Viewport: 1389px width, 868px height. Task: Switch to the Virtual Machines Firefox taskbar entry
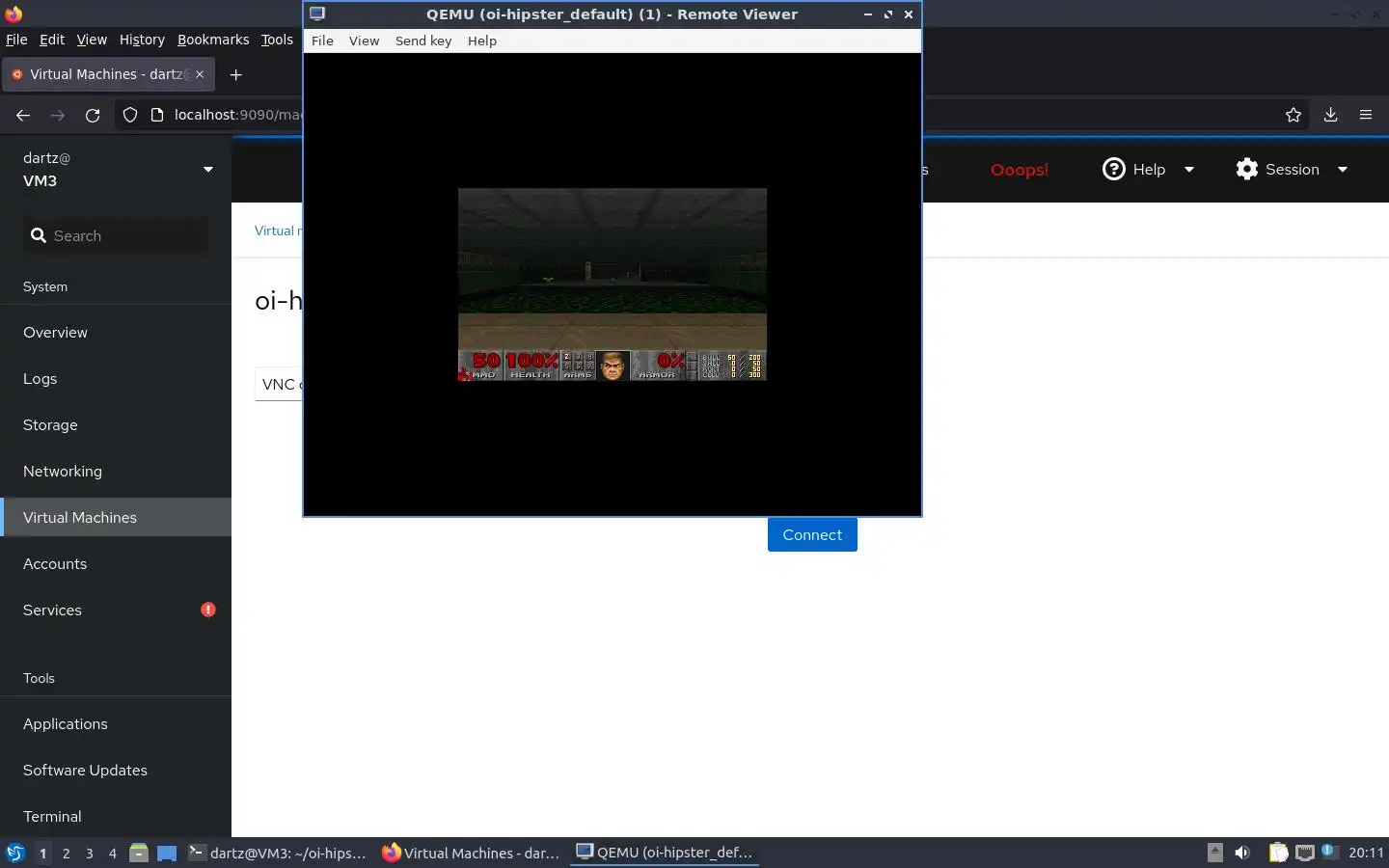(x=472, y=853)
